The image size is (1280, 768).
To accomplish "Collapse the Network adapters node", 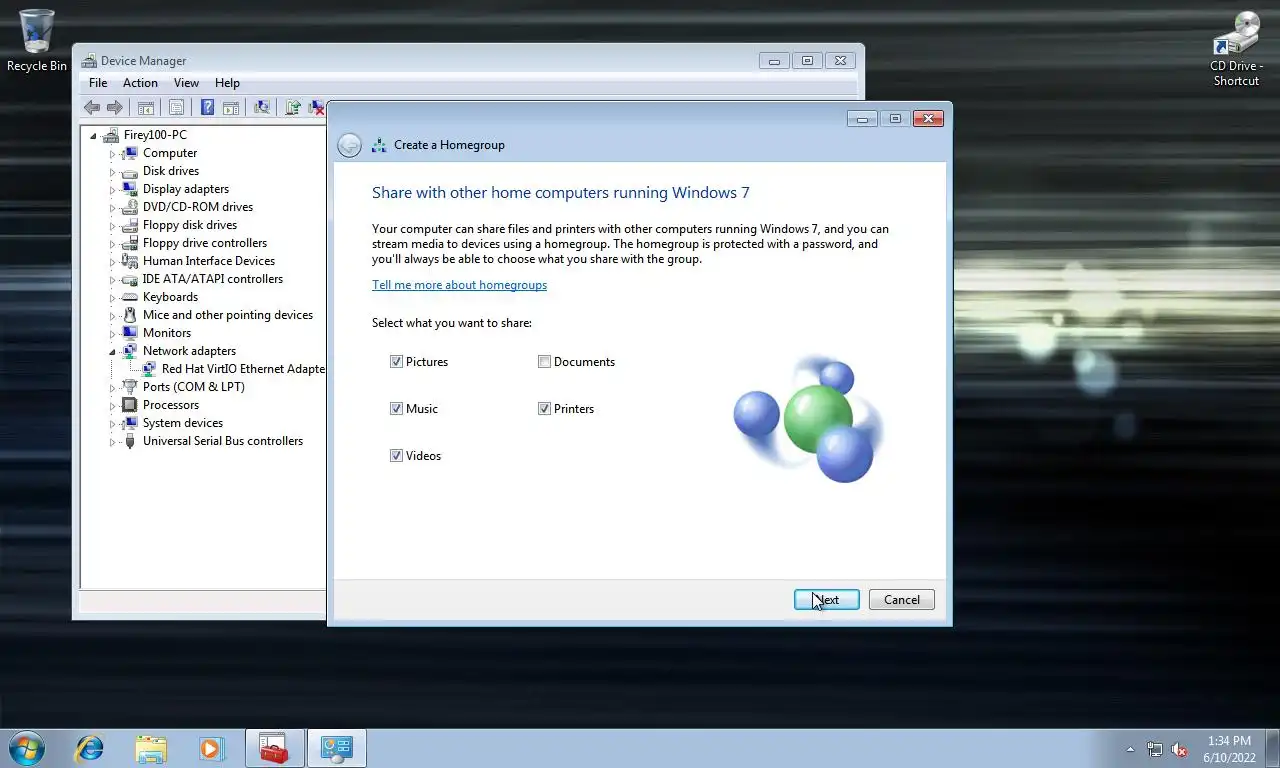I will (112, 352).
